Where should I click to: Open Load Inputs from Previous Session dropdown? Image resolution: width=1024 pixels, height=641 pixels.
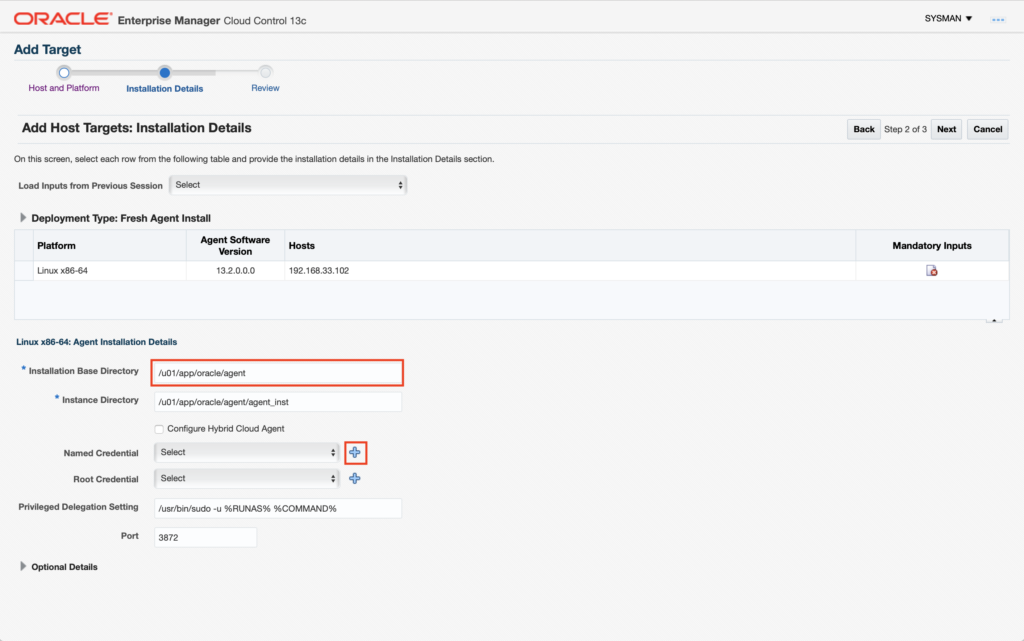coord(288,185)
